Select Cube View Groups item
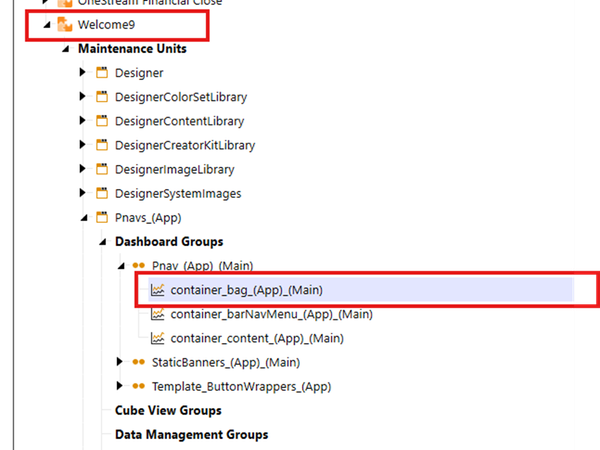 pyautogui.click(x=168, y=410)
